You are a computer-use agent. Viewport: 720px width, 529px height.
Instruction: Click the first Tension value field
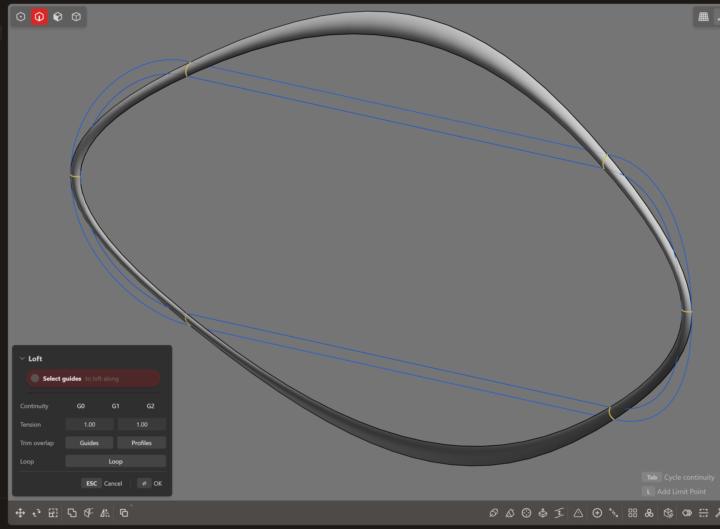pyautogui.click(x=89, y=424)
